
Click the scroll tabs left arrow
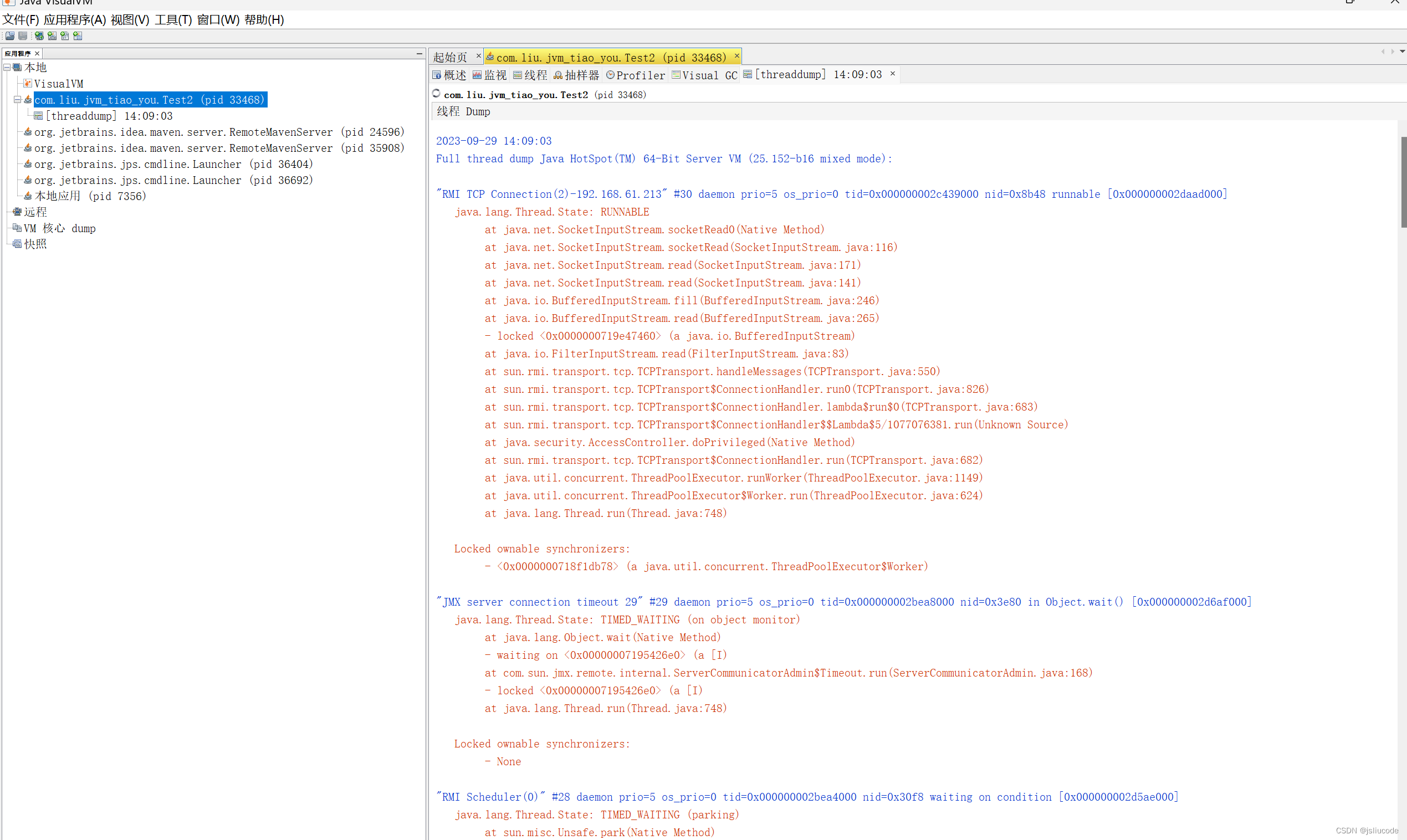(x=1383, y=52)
